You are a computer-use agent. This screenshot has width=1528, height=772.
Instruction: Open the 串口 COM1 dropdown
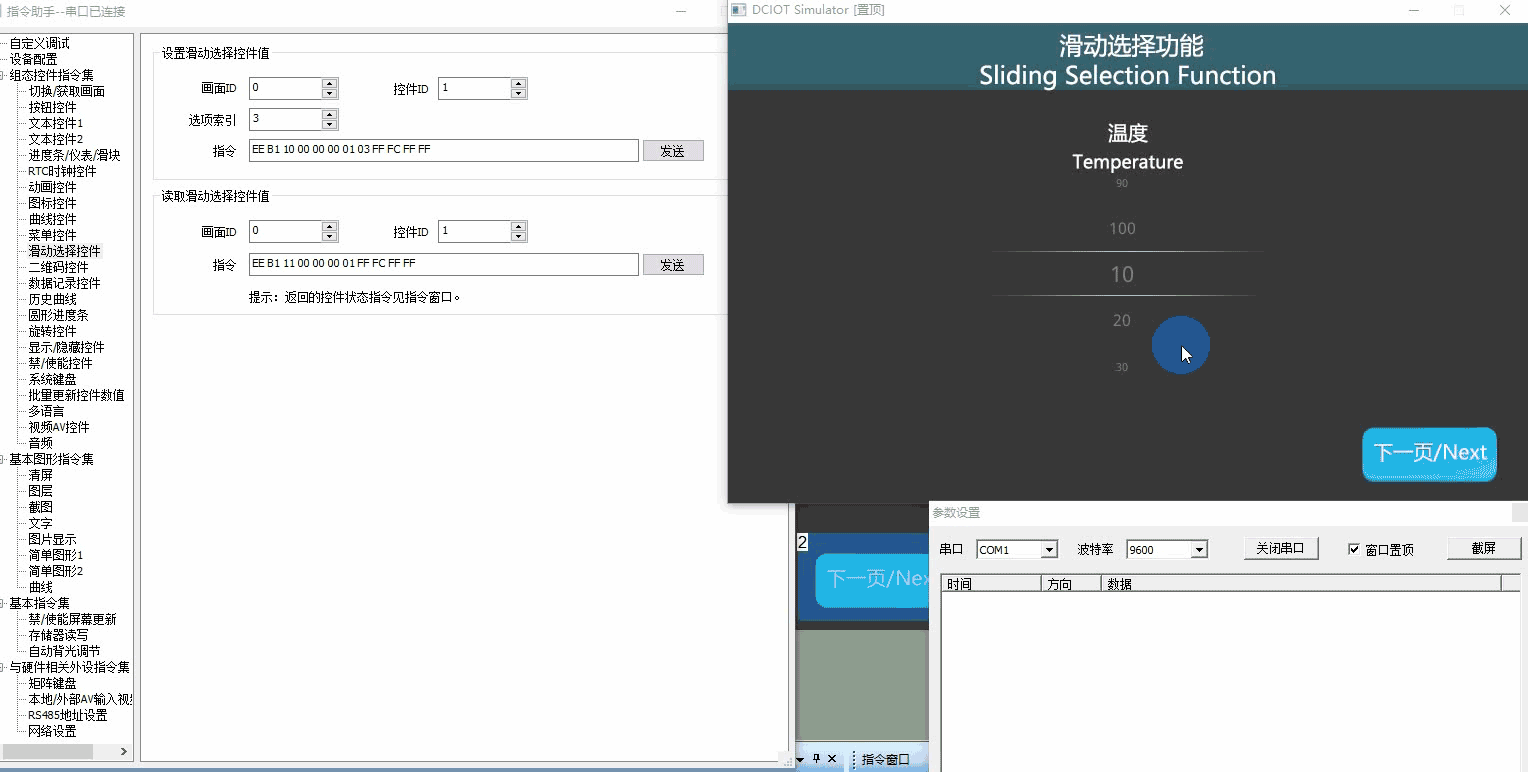click(x=1049, y=549)
